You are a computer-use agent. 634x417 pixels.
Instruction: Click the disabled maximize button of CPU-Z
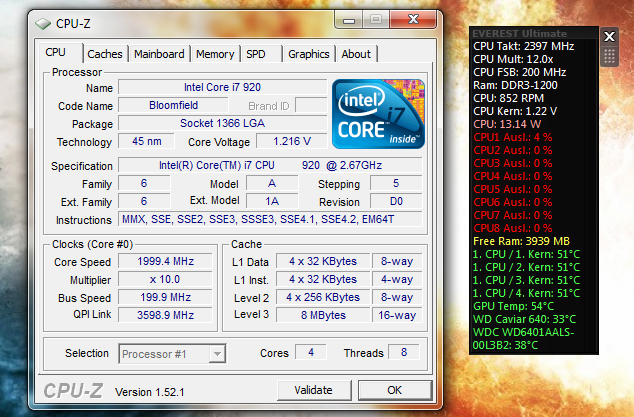pos(376,20)
